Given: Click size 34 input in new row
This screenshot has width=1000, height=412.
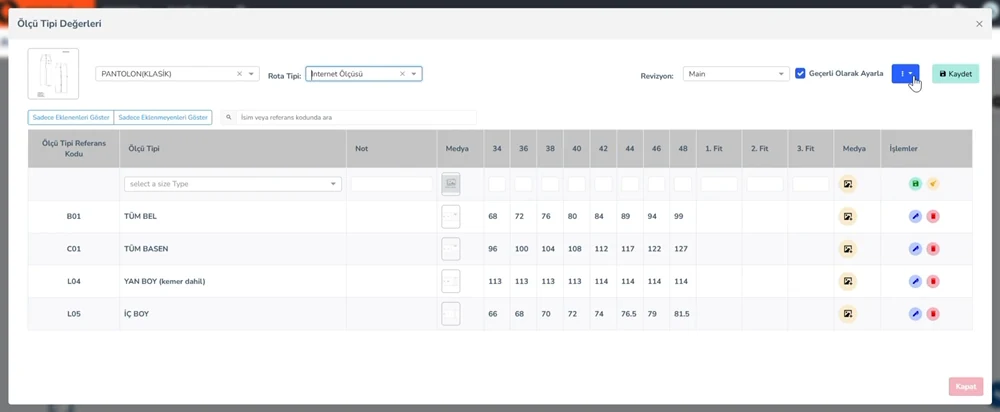Looking at the screenshot, I should tap(497, 184).
